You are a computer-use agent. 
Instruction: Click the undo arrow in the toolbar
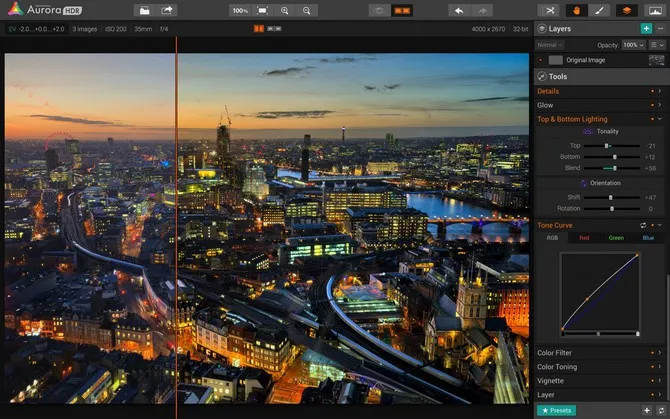pyautogui.click(x=459, y=10)
